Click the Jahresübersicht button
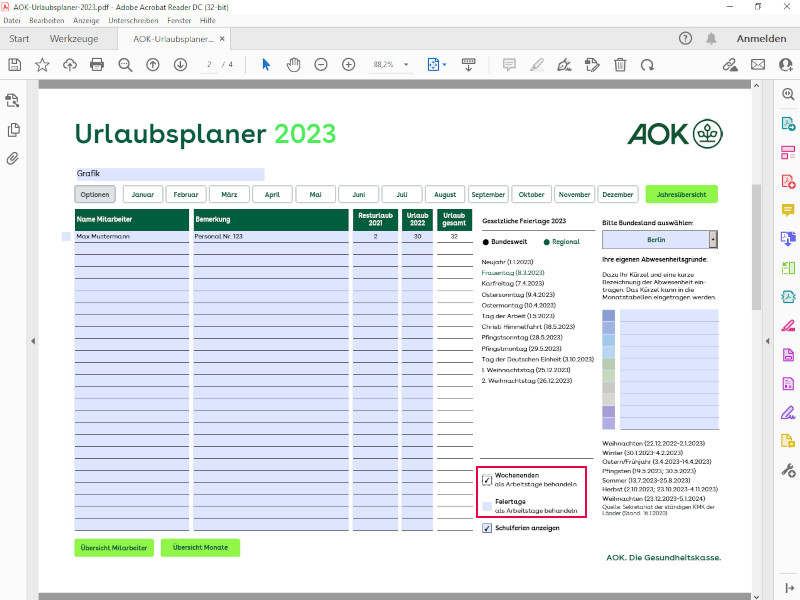Screen dimensions: 800x600 tap(681, 194)
